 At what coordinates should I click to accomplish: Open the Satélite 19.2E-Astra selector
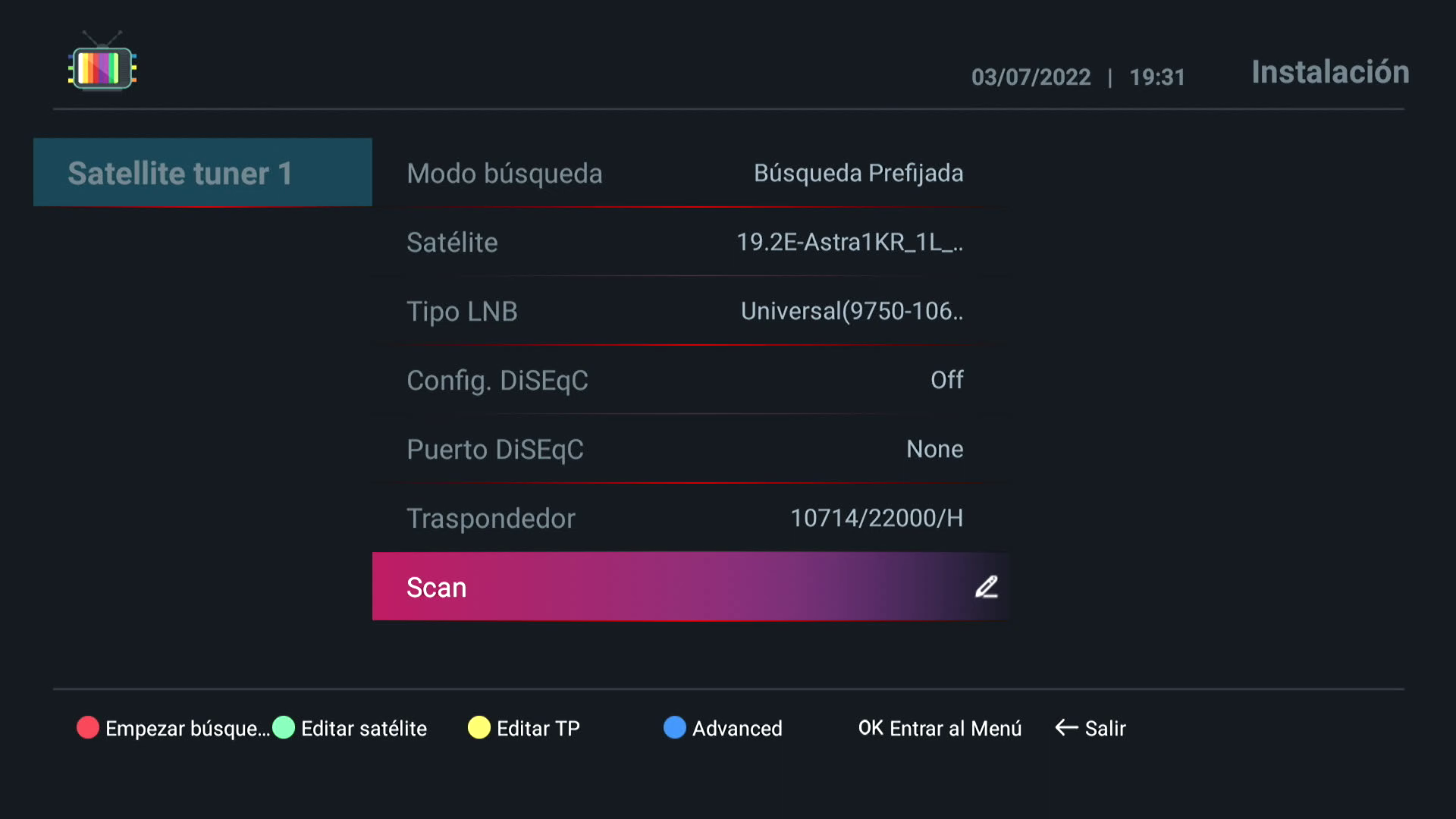point(849,242)
